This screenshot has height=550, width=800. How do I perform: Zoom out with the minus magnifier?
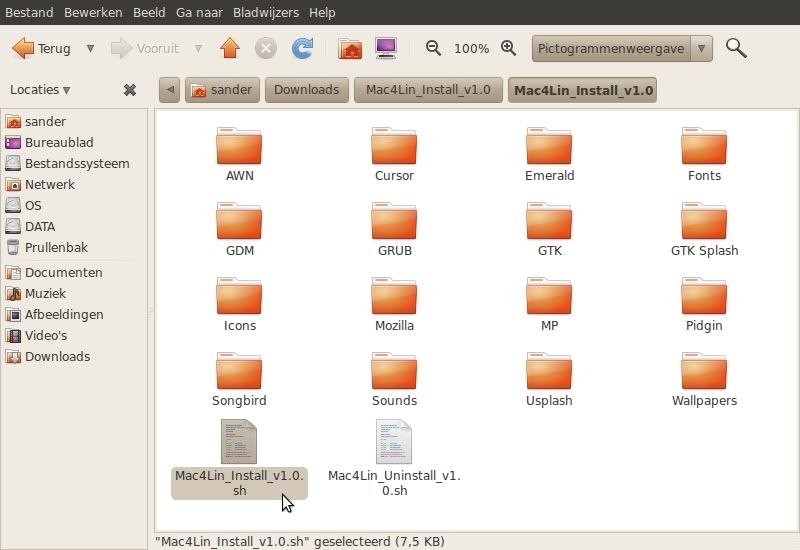pyautogui.click(x=433, y=48)
